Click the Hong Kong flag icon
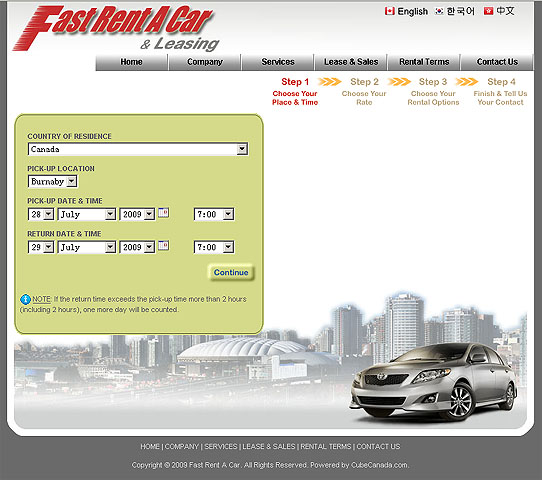Viewport: 542px width, 480px height. pyautogui.click(x=488, y=11)
